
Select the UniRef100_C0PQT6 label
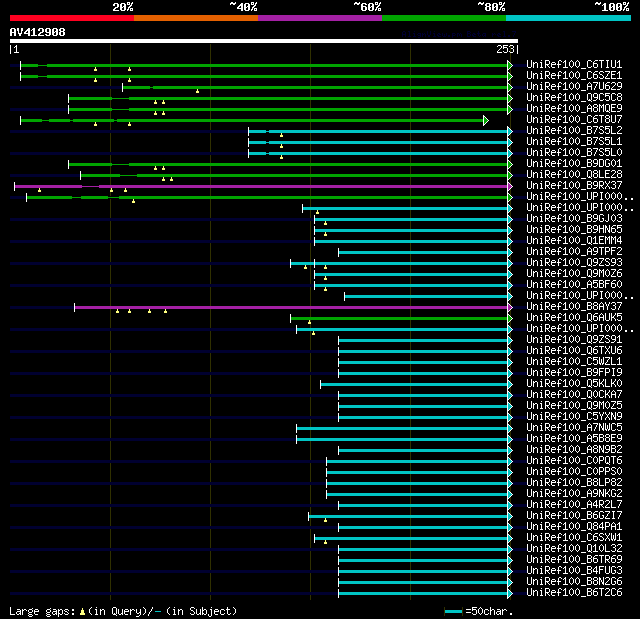click(x=574, y=461)
